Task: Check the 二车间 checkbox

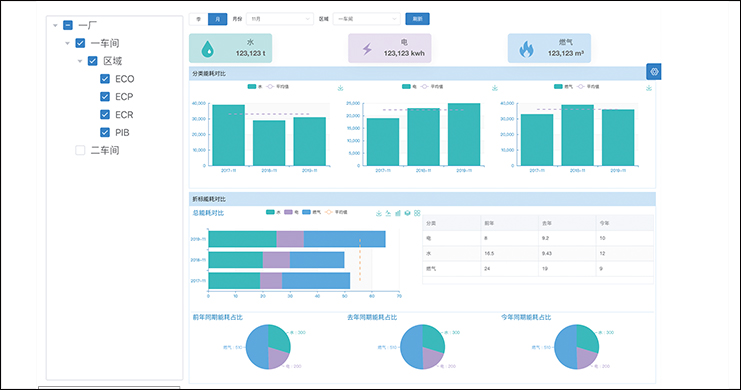Action: [x=80, y=150]
